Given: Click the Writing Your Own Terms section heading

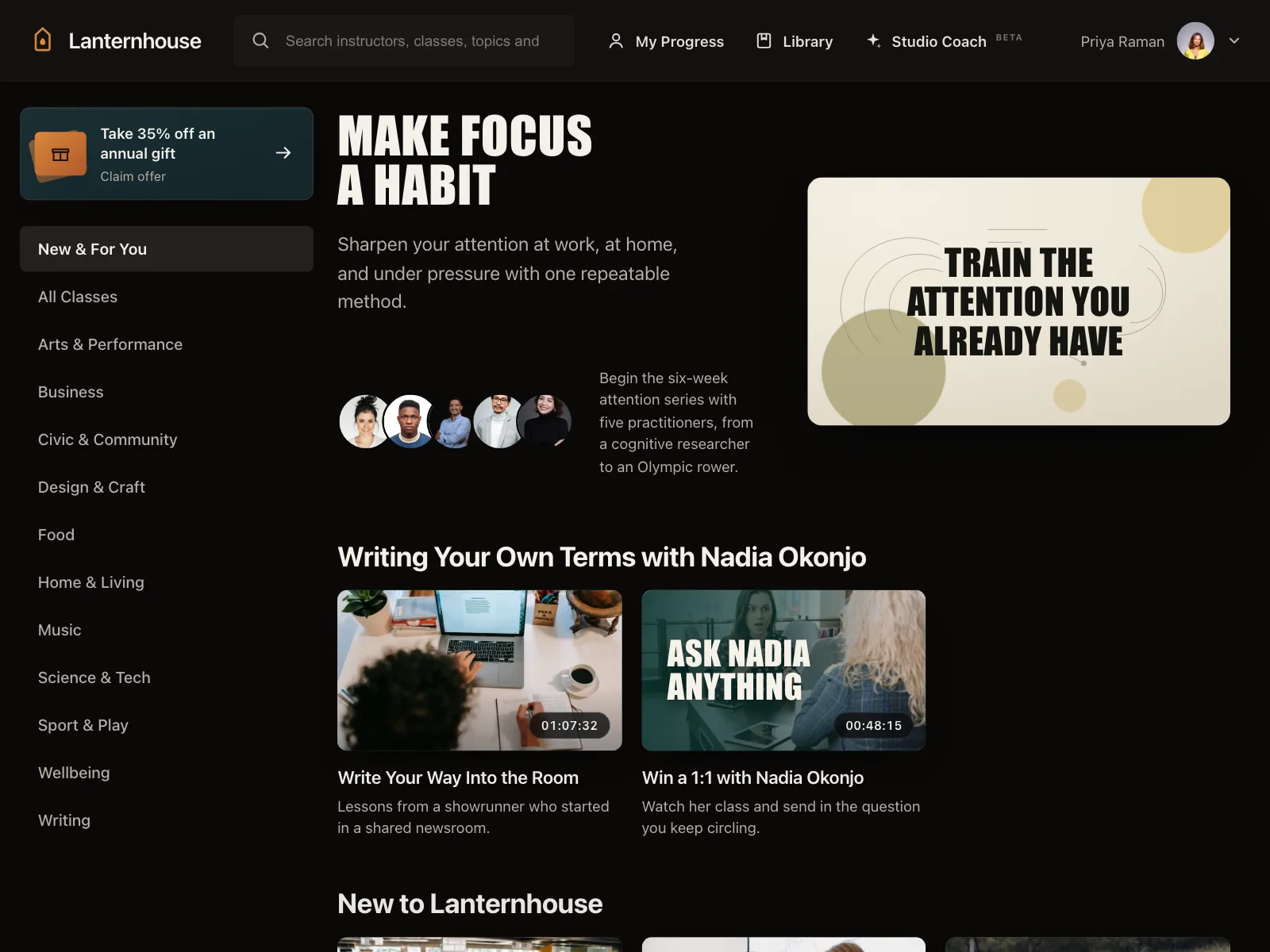Looking at the screenshot, I should pos(602,557).
